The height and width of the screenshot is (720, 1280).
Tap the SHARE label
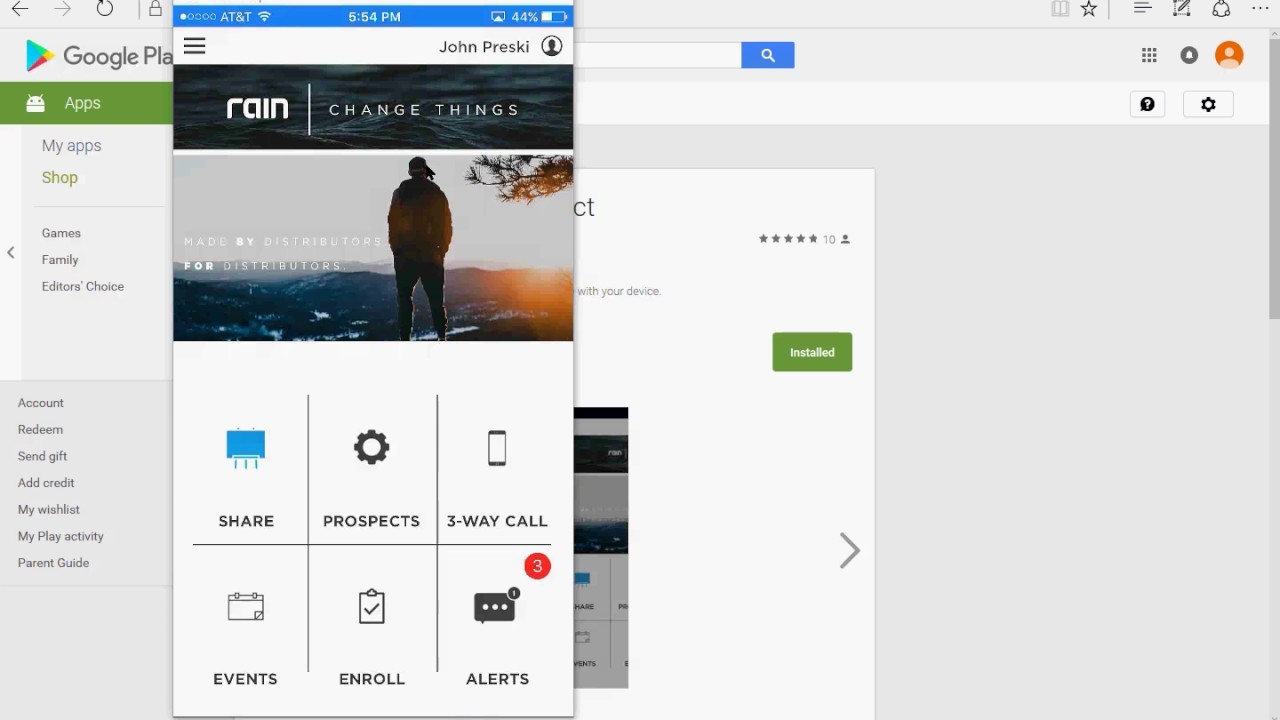[x=246, y=521]
